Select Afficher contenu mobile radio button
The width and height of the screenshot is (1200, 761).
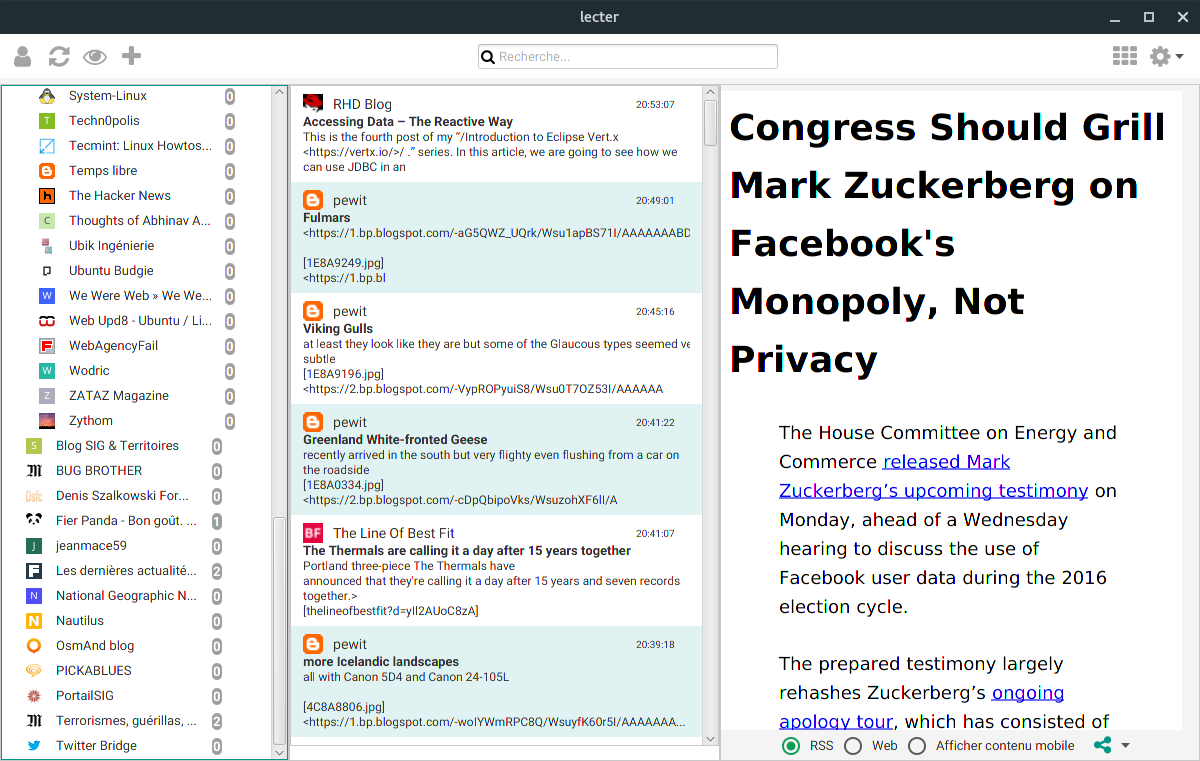(917, 746)
